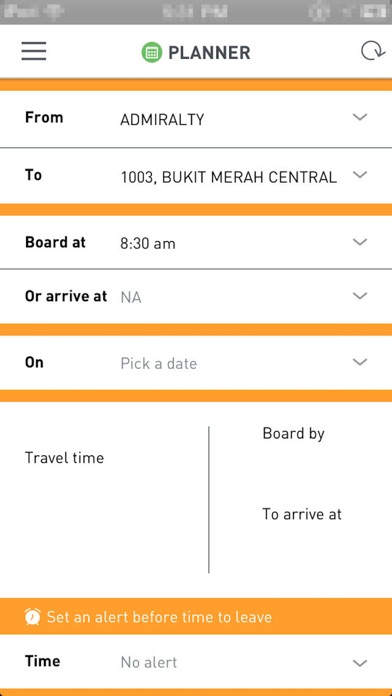Open the hamburger menu
This screenshot has height=696, width=392.
(34, 51)
